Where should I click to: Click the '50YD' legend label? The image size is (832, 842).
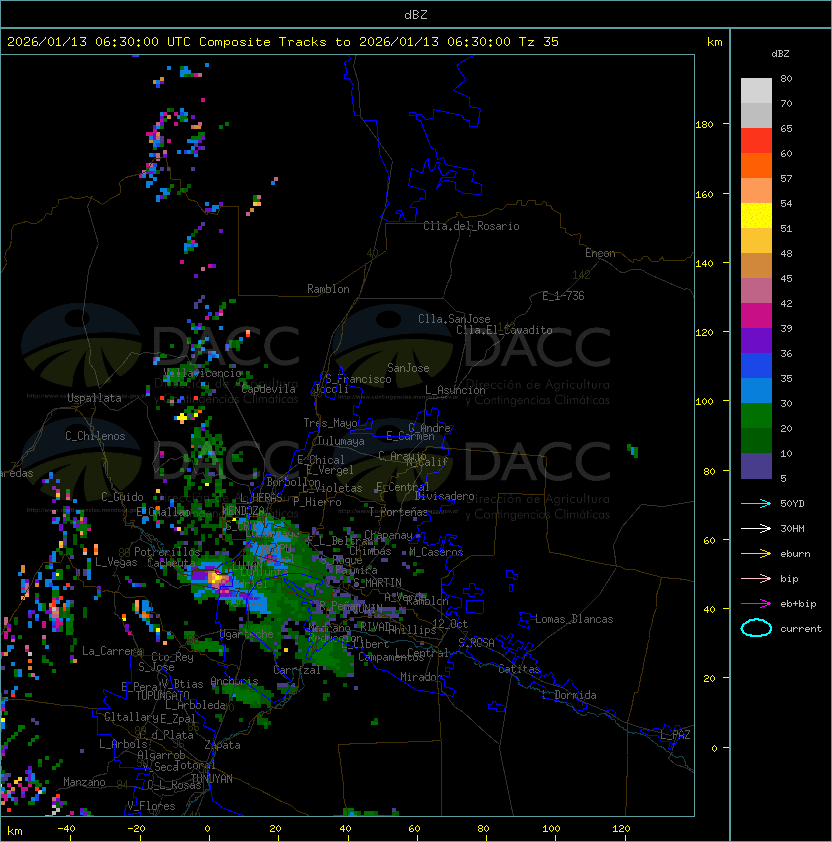[x=792, y=504]
